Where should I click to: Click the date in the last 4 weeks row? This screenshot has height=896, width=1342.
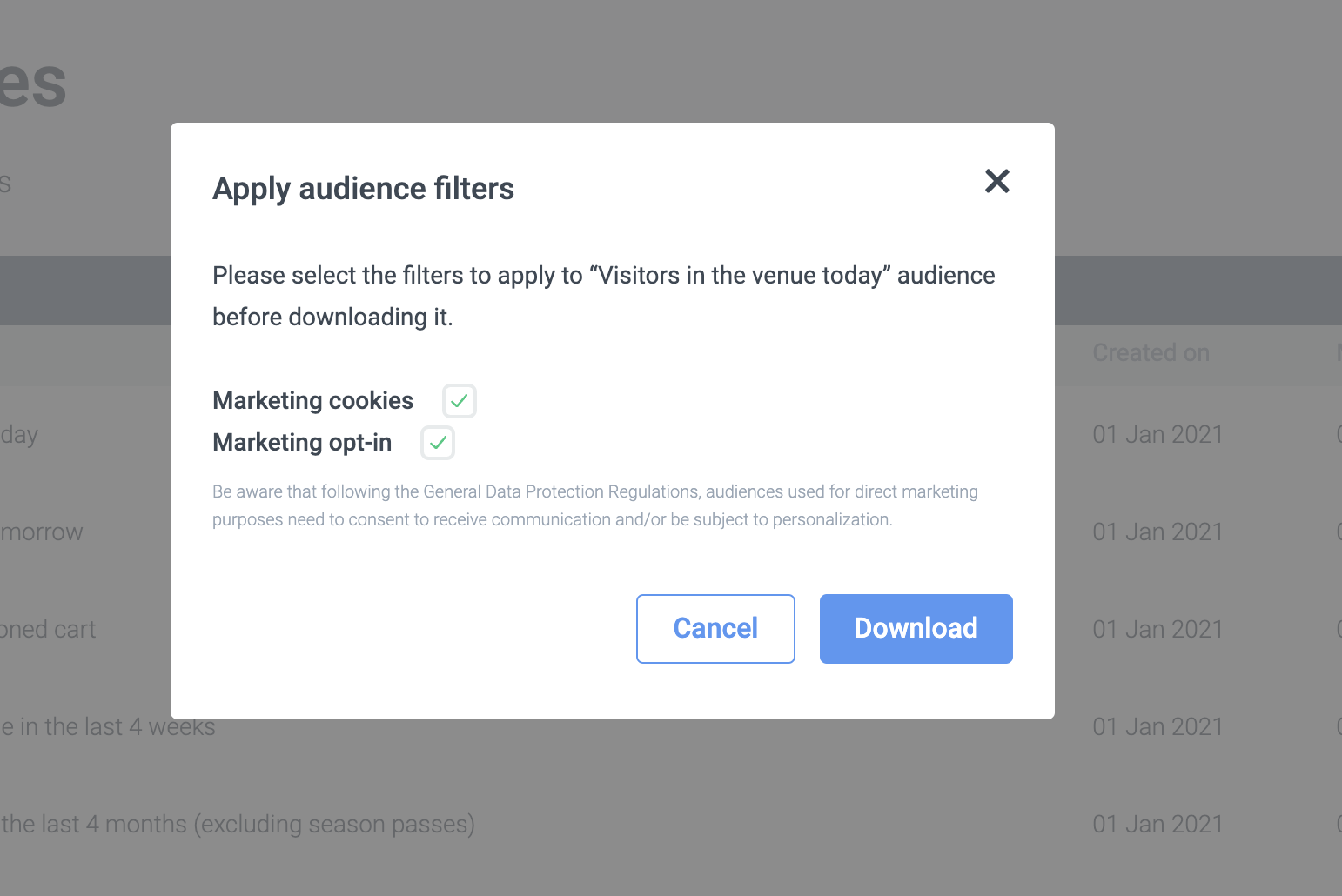tap(1157, 727)
